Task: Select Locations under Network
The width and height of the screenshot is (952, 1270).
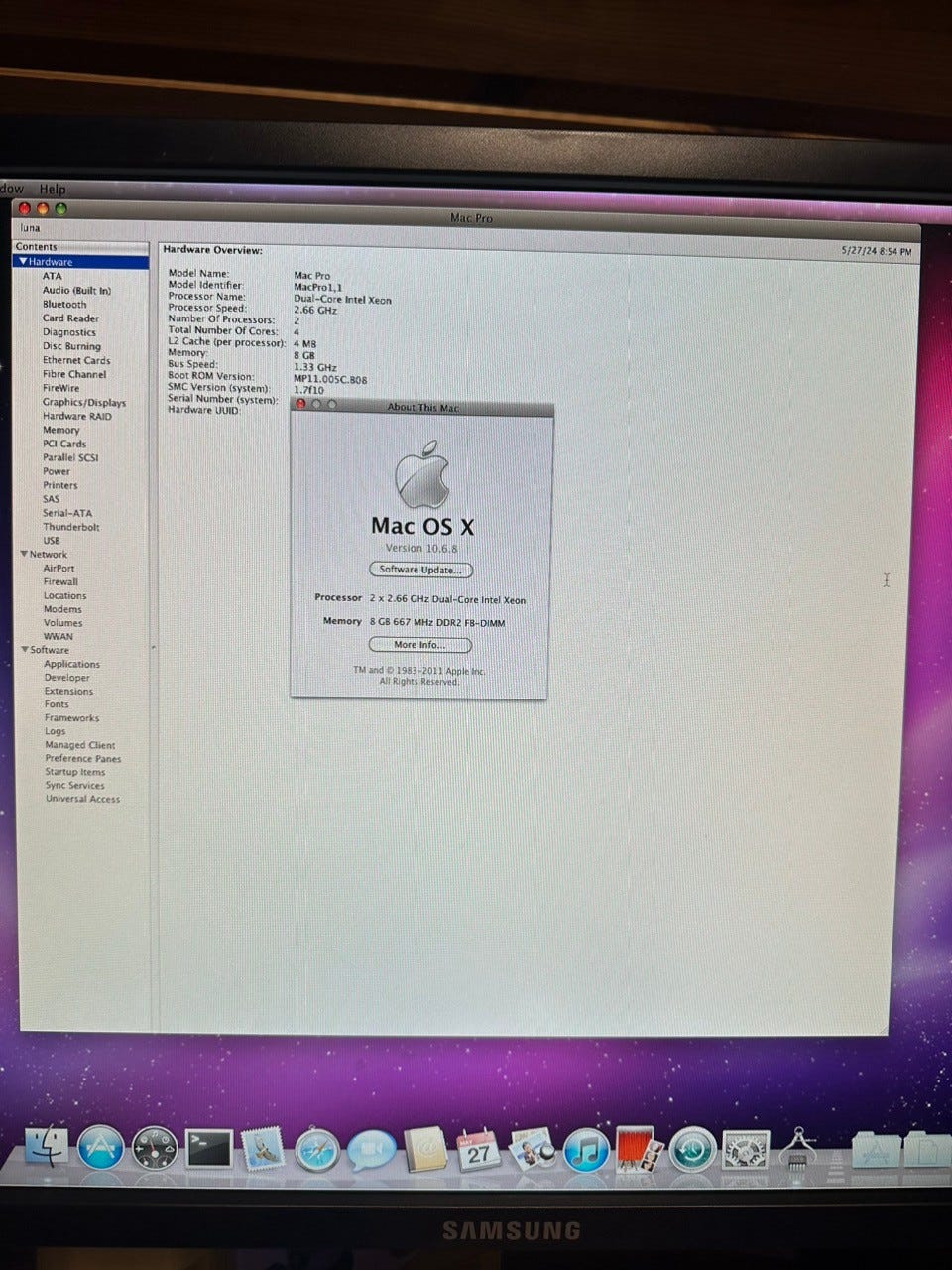Action: click(65, 595)
